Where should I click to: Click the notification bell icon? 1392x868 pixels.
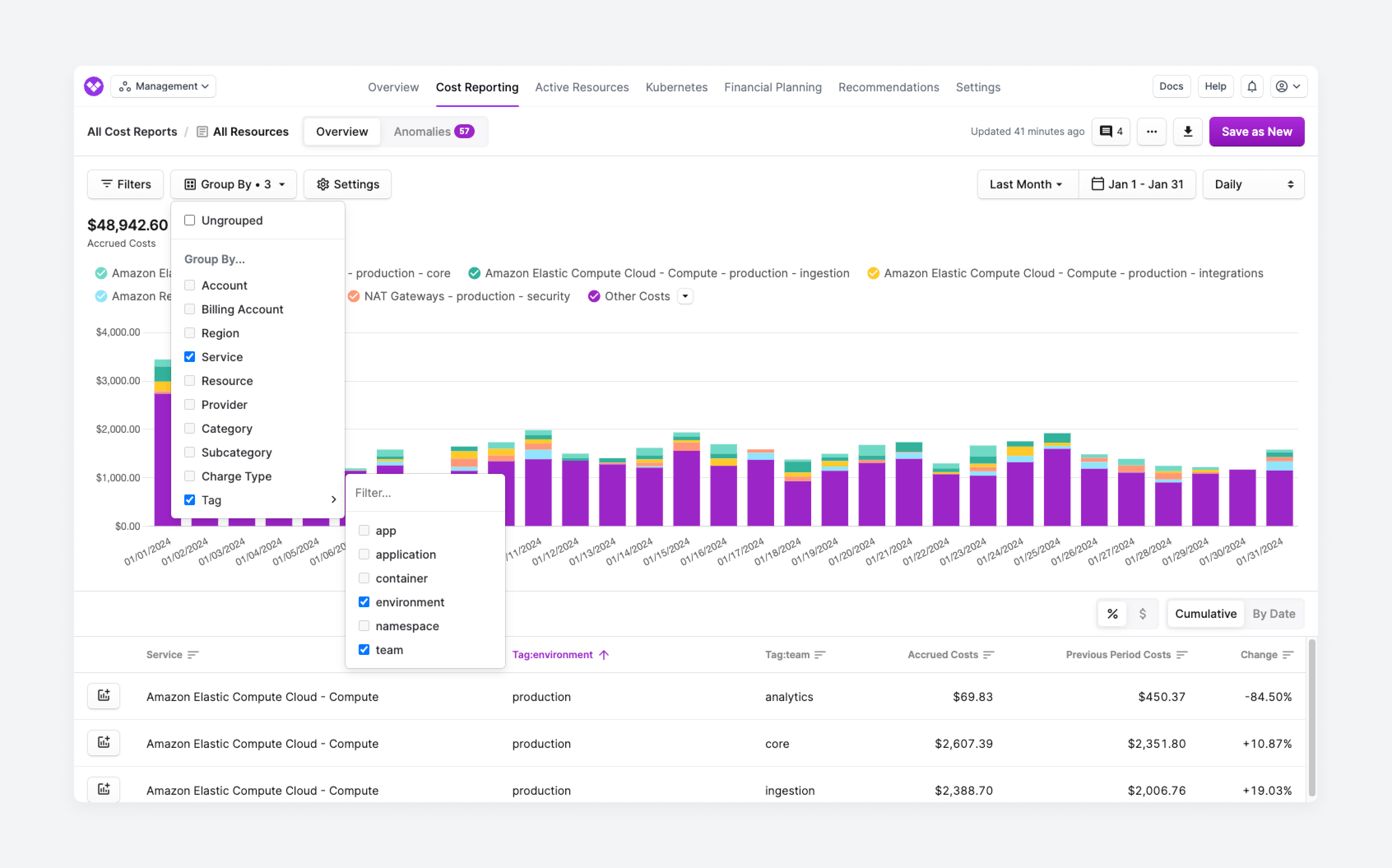[x=1251, y=87]
